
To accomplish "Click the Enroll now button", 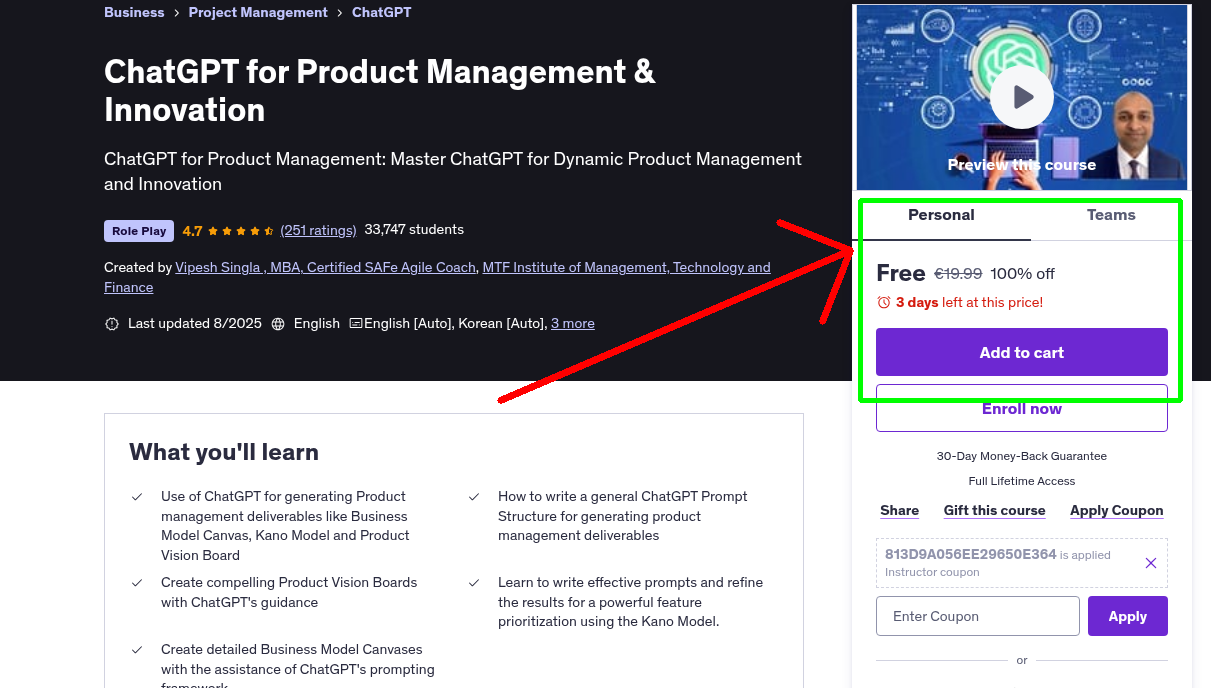I will pos(1022,408).
